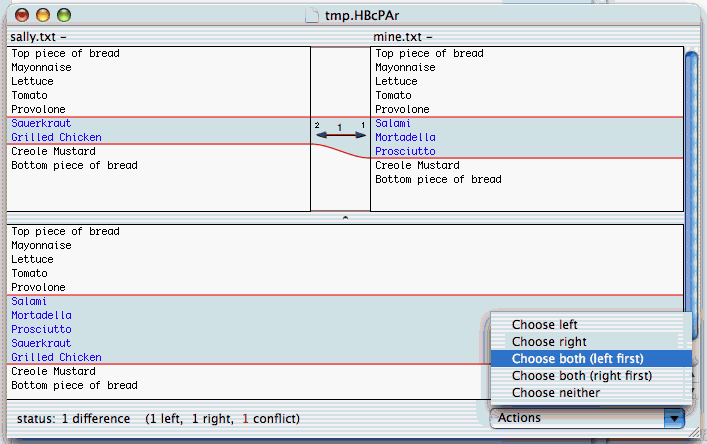Click 'Tomato' in the merged bottom pane

point(29,273)
